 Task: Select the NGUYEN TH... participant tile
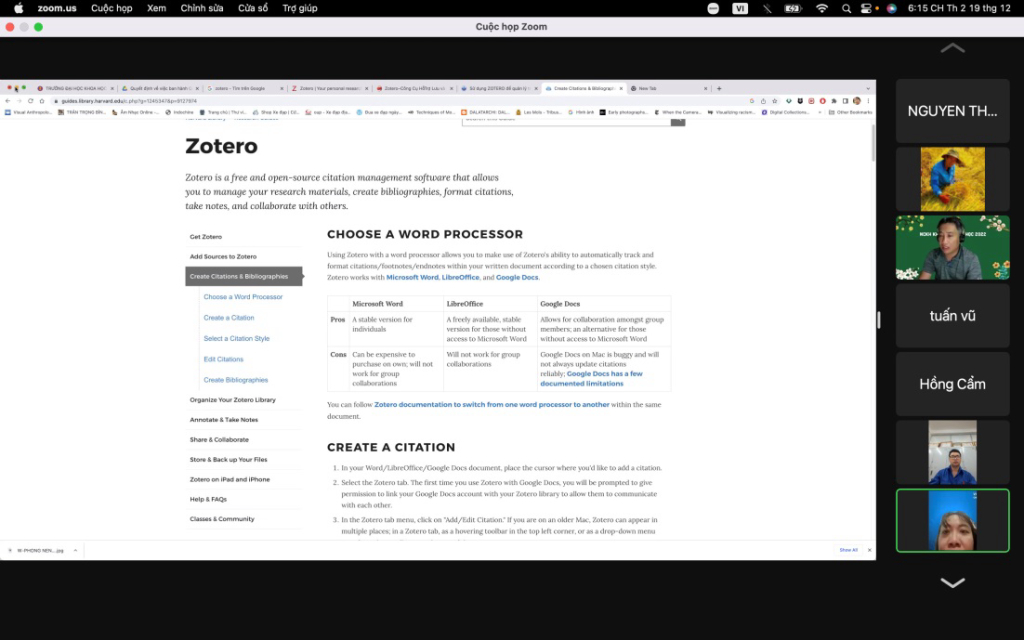pyautogui.click(x=952, y=111)
